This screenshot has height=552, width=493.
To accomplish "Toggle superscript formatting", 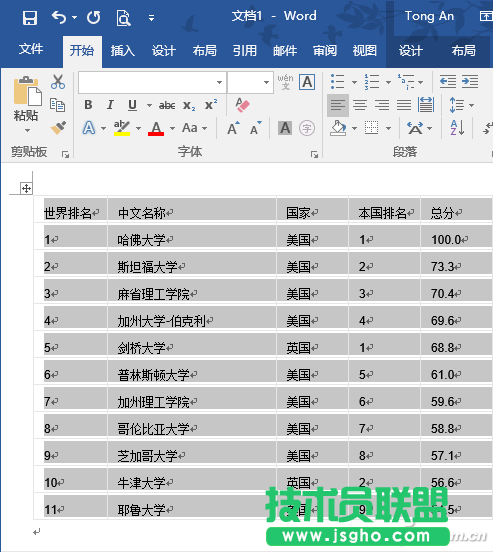I will [211, 105].
